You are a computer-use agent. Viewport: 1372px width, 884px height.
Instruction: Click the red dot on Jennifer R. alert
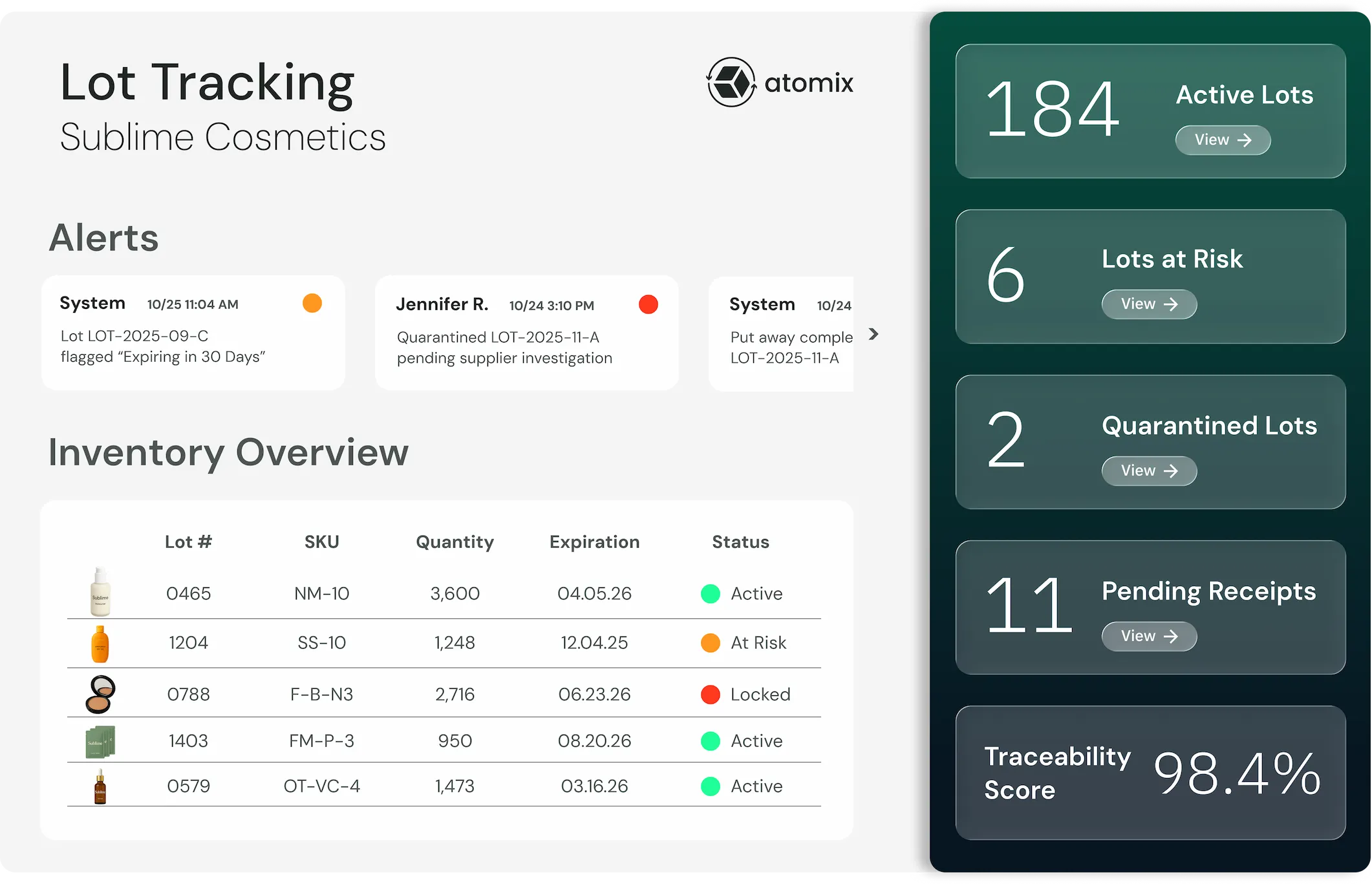pyautogui.click(x=648, y=304)
